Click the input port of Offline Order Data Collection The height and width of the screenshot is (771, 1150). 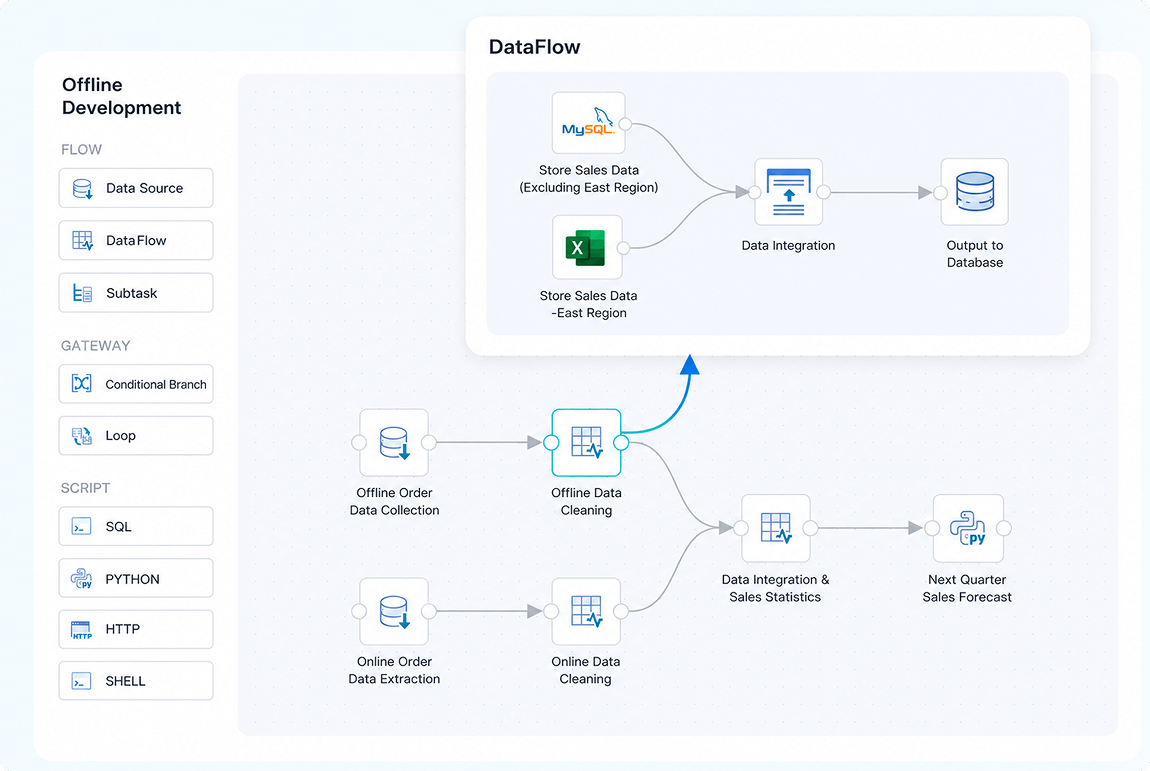[359, 442]
